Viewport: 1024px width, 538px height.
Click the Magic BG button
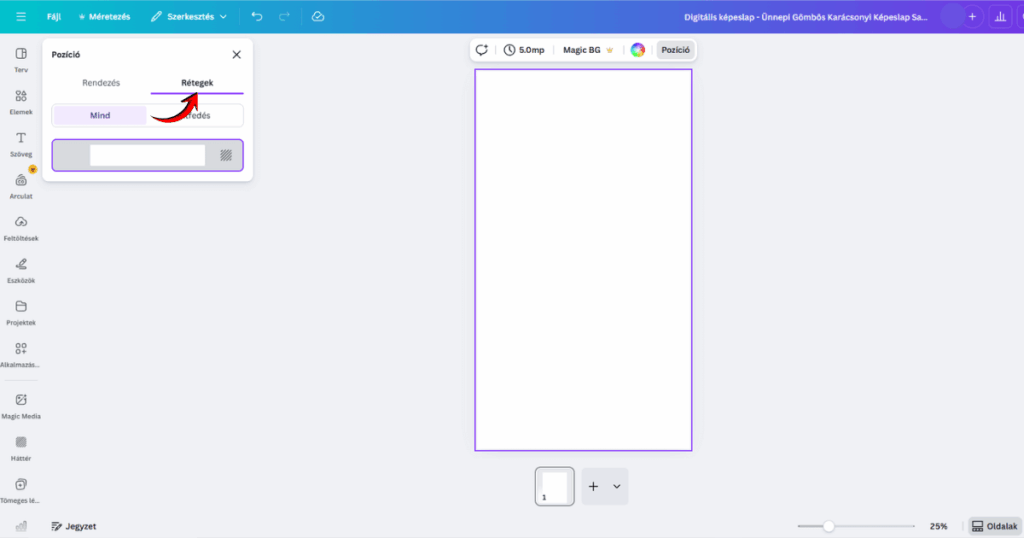pyautogui.click(x=588, y=50)
